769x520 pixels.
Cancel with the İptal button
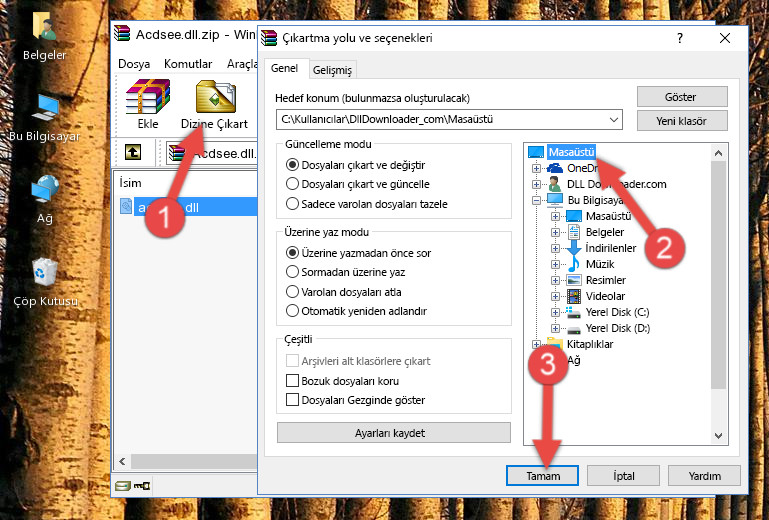pos(623,476)
